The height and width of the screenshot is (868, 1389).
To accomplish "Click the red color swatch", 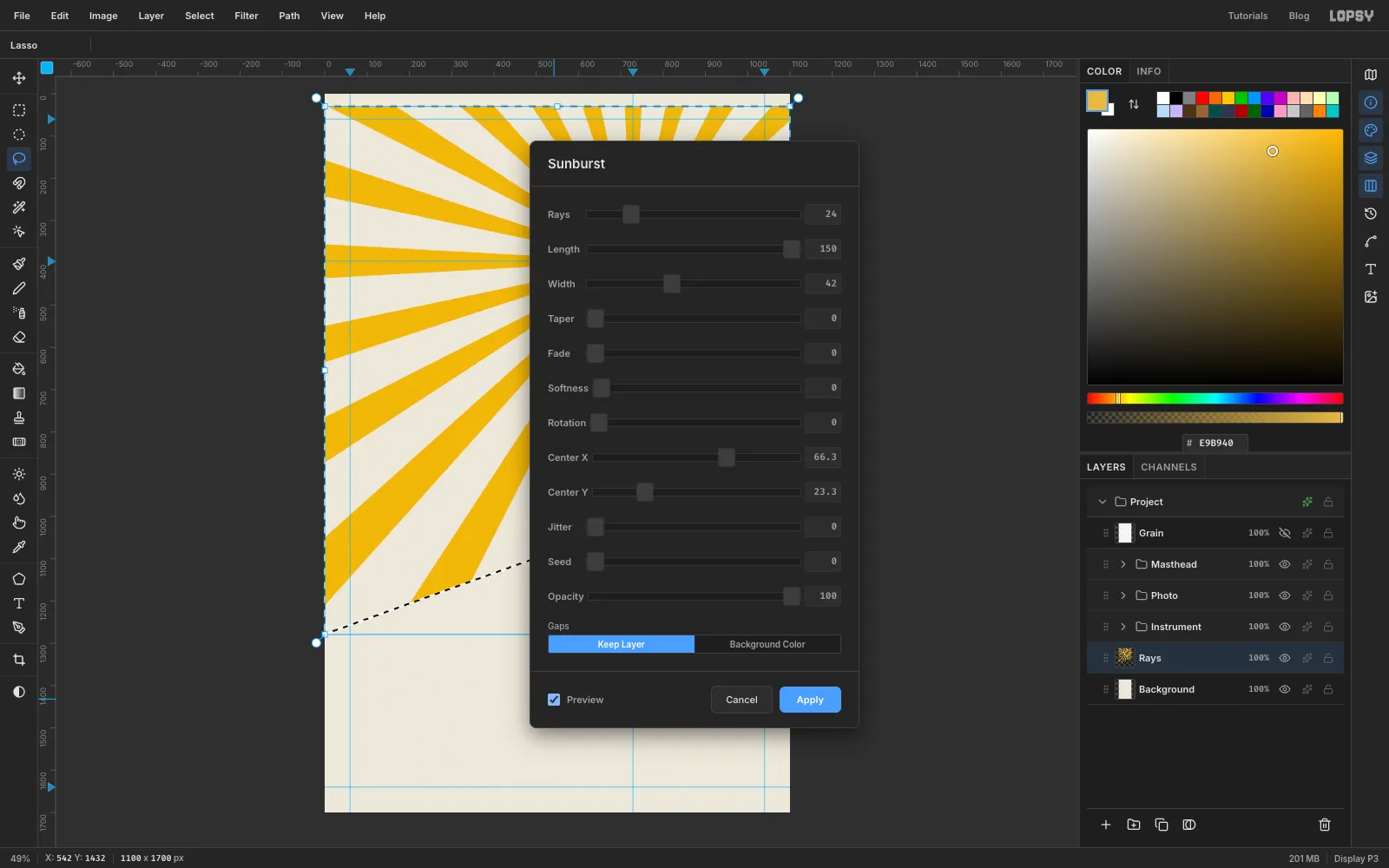I will click(x=1202, y=98).
